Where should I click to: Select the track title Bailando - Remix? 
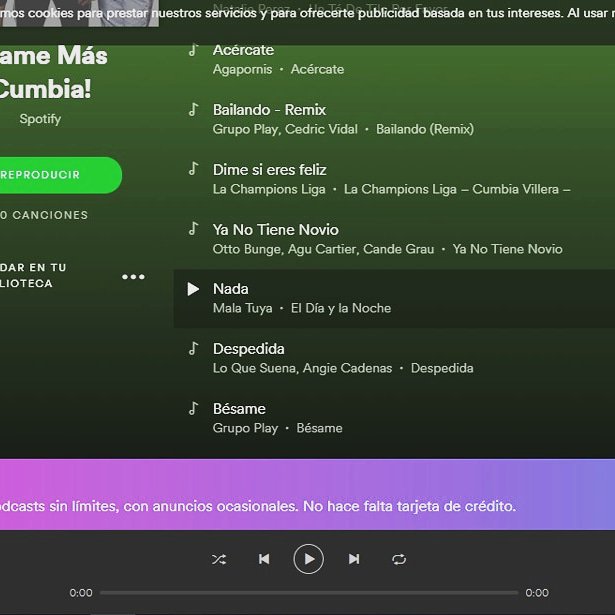click(x=269, y=110)
